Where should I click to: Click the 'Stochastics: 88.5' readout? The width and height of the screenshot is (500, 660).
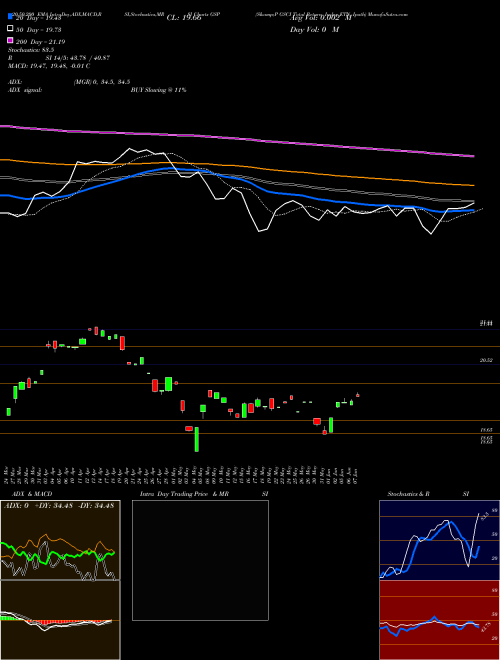tap(31, 50)
